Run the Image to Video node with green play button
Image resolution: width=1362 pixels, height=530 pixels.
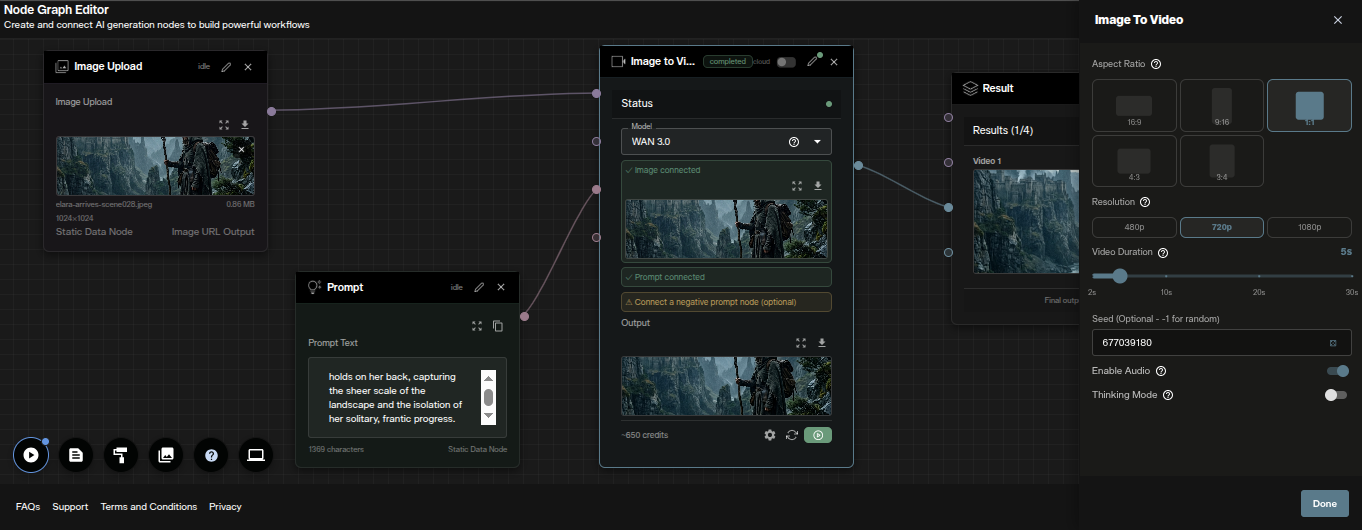[x=818, y=435]
